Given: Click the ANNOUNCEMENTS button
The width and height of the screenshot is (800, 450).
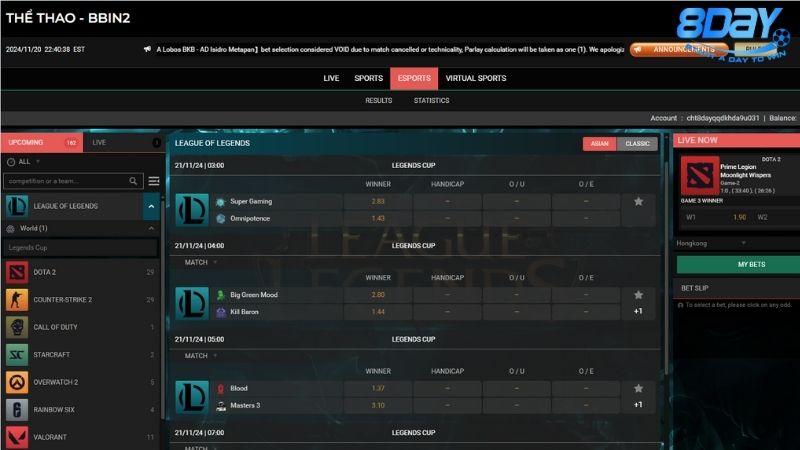Looking at the screenshot, I should point(680,49).
